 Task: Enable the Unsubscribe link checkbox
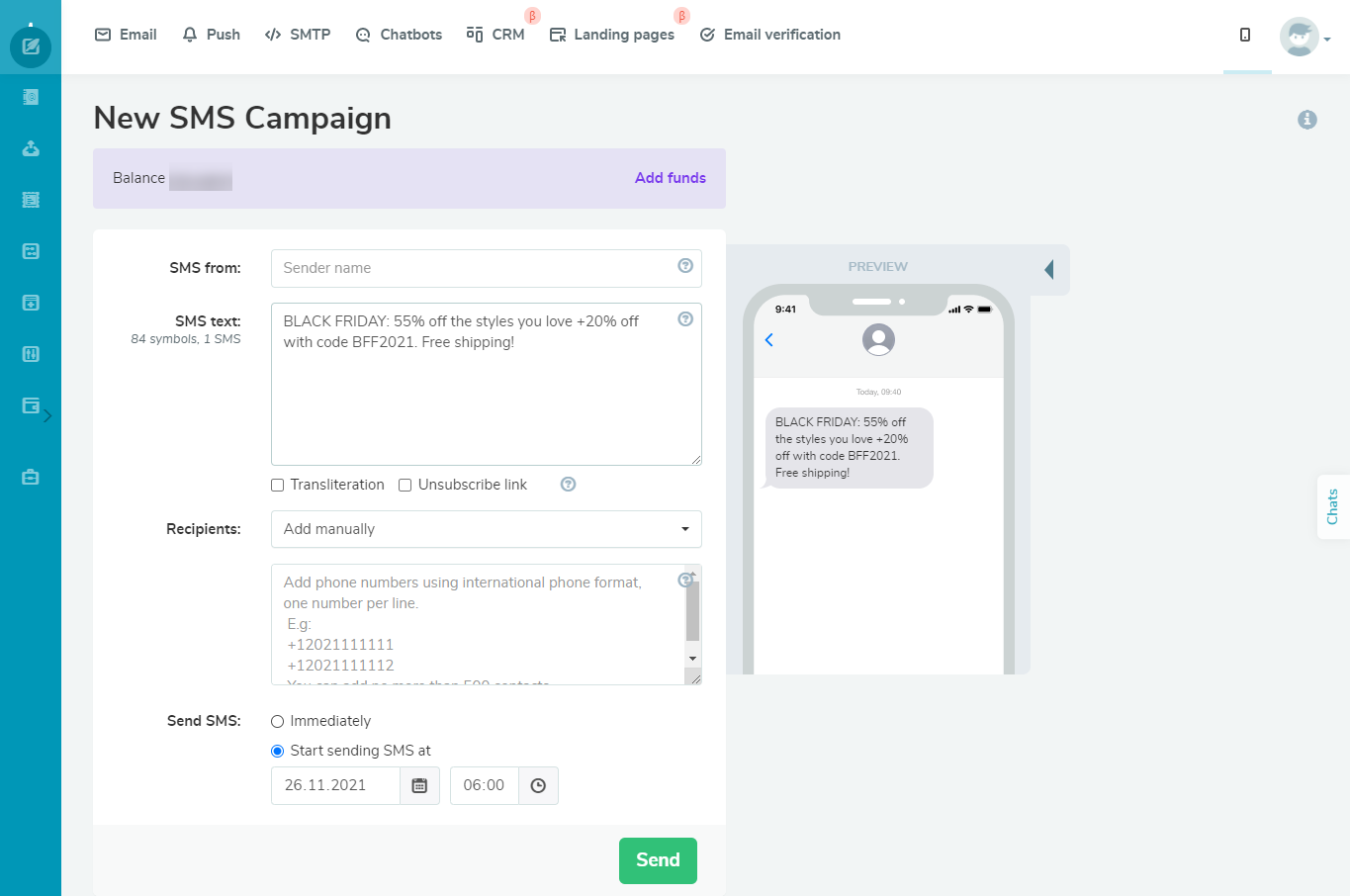(405, 485)
